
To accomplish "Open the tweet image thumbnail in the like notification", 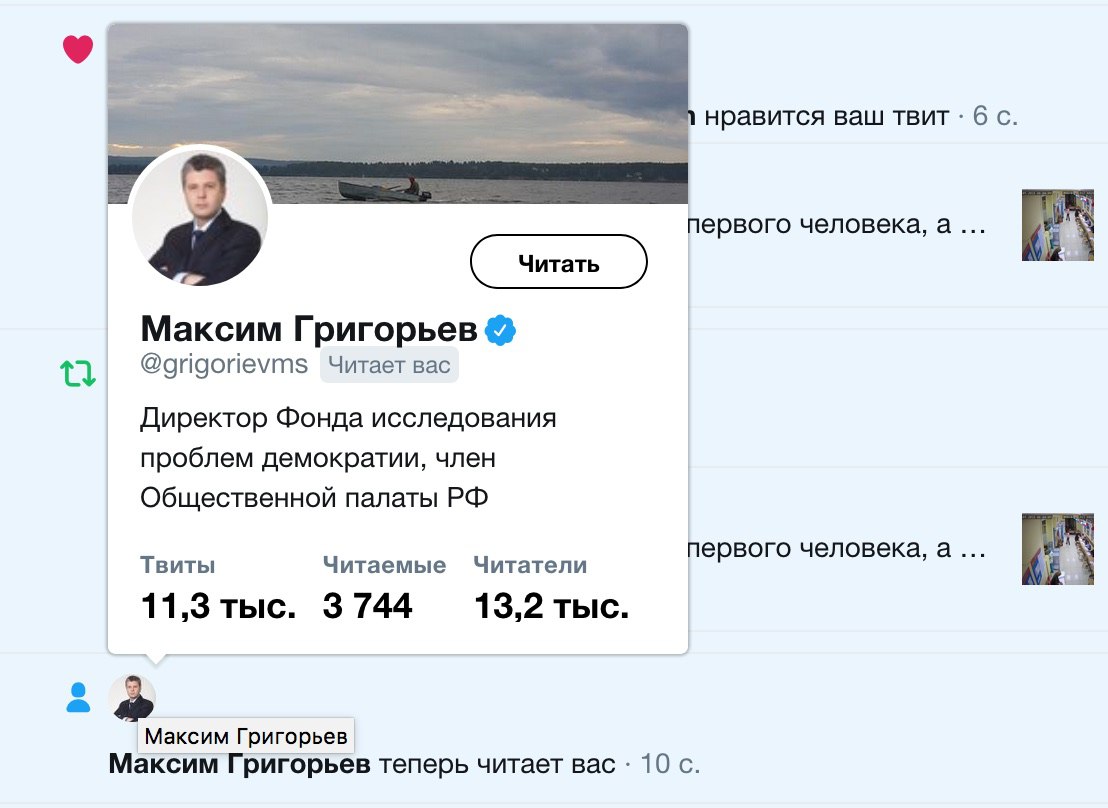I will [x=1057, y=225].
